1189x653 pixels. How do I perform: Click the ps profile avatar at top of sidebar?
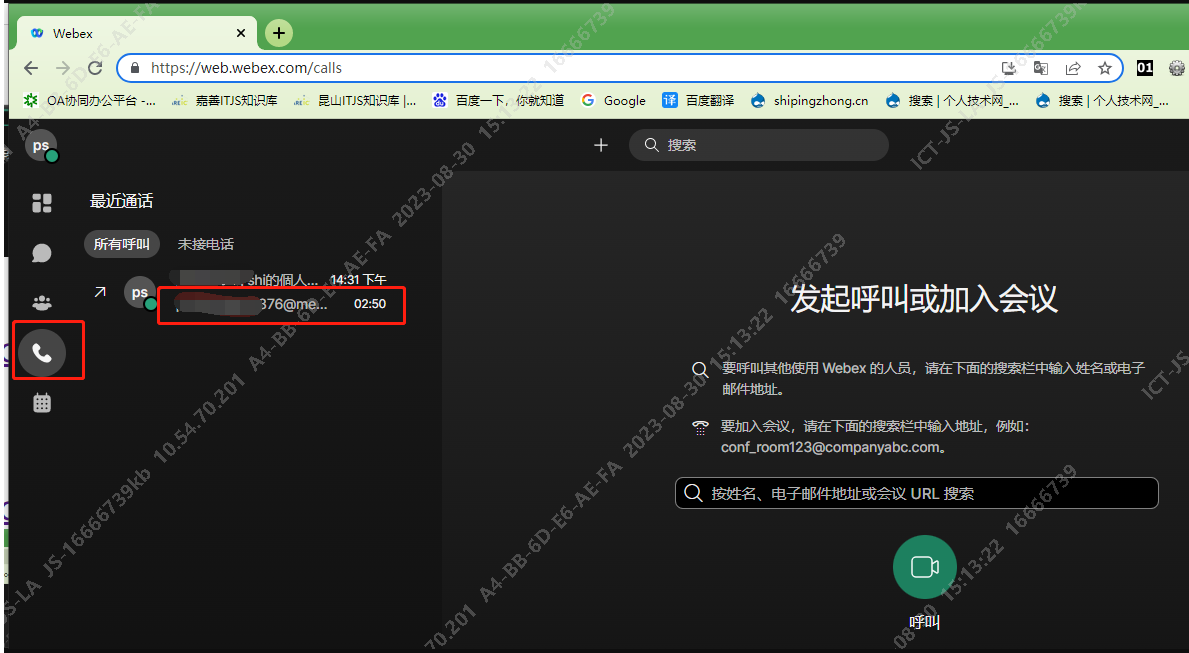[x=41, y=145]
